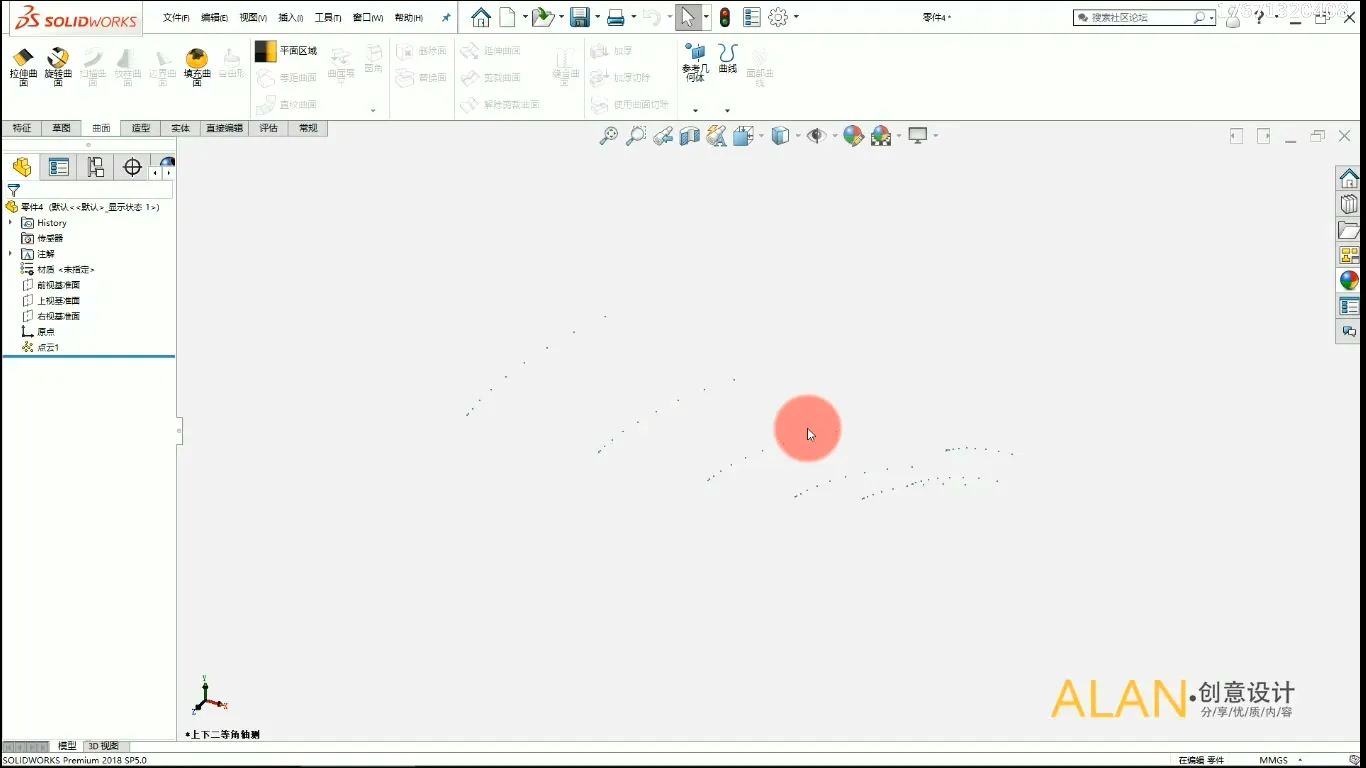This screenshot has width=1366, height=768.
Task: Expand the 注解 annotations node
Action: coord(10,254)
